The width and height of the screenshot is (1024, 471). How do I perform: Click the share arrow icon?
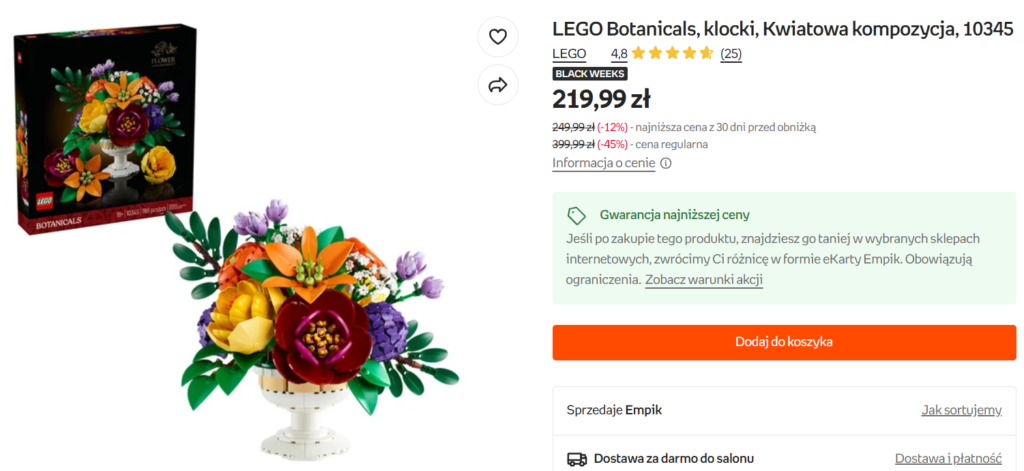coord(498,86)
